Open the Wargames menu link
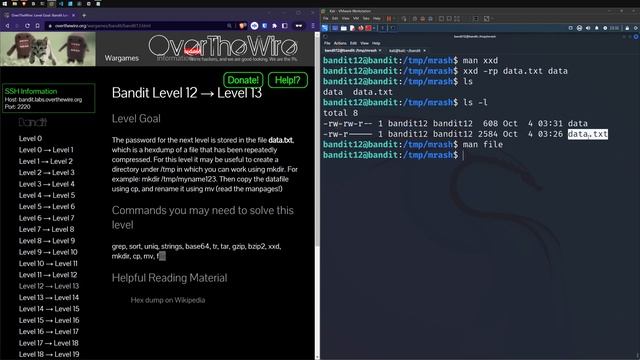Viewport: 640px width, 360px height. point(122,58)
